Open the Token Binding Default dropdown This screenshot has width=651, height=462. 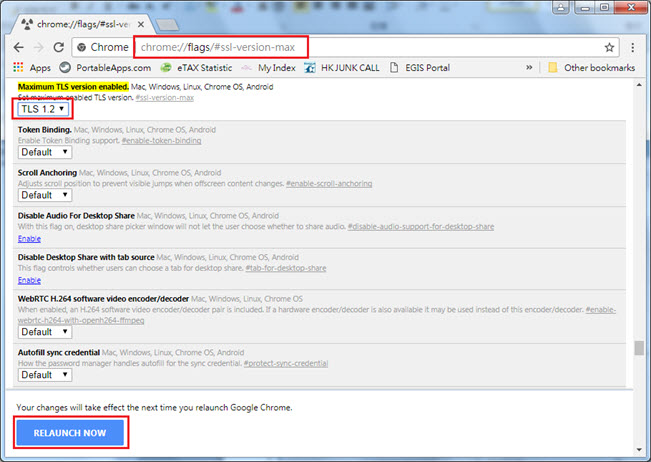coord(45,152)
